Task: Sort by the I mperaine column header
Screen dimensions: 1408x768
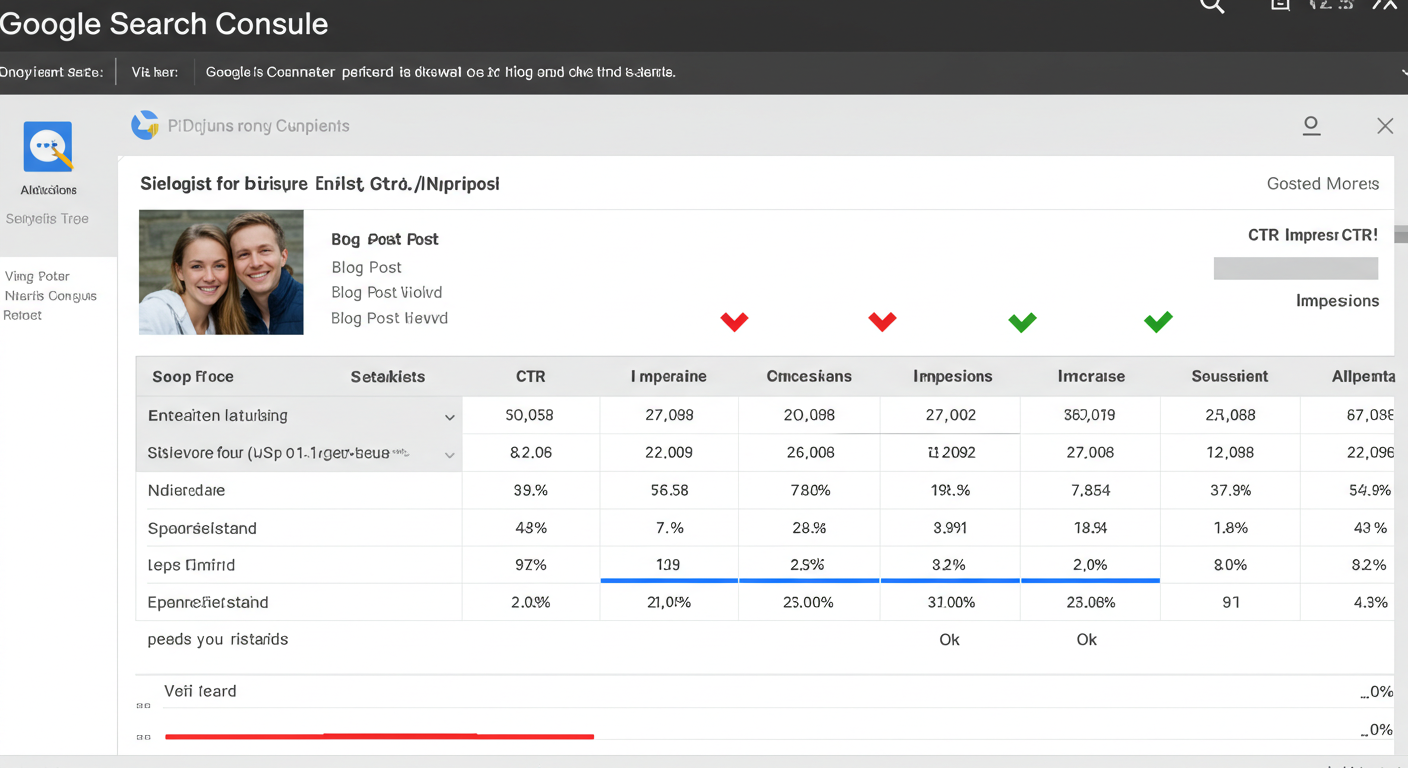Action: pos(669,377)
